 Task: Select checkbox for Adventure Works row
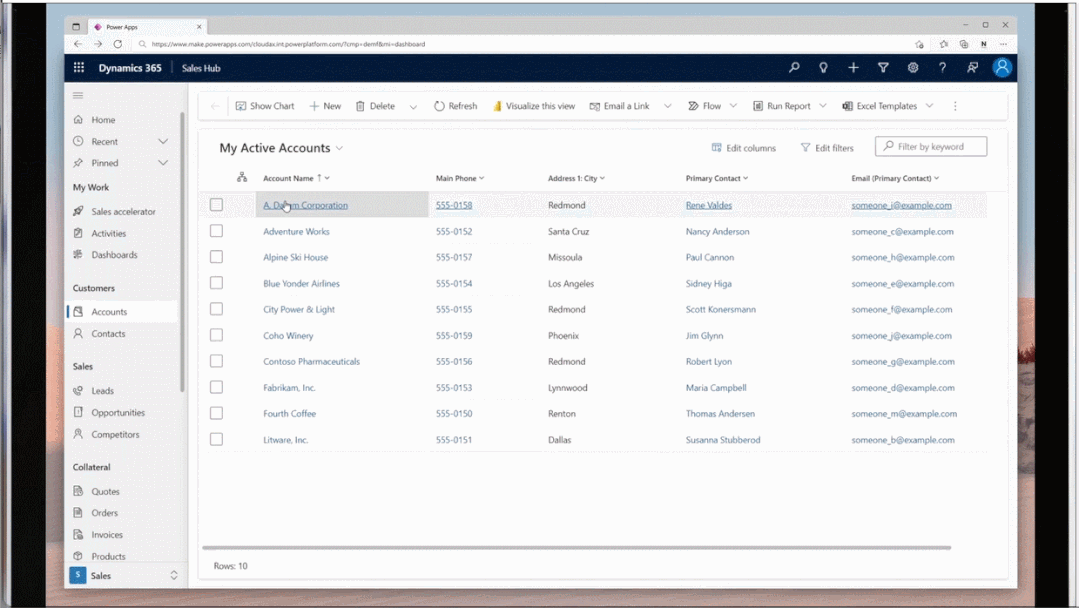coord(216,230)
